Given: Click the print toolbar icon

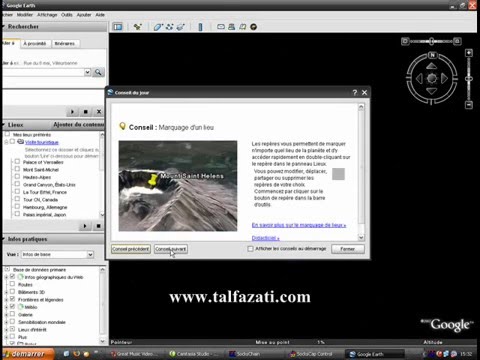Looking at the screenshot, I should pyautogui.click(x=231, y=27).
